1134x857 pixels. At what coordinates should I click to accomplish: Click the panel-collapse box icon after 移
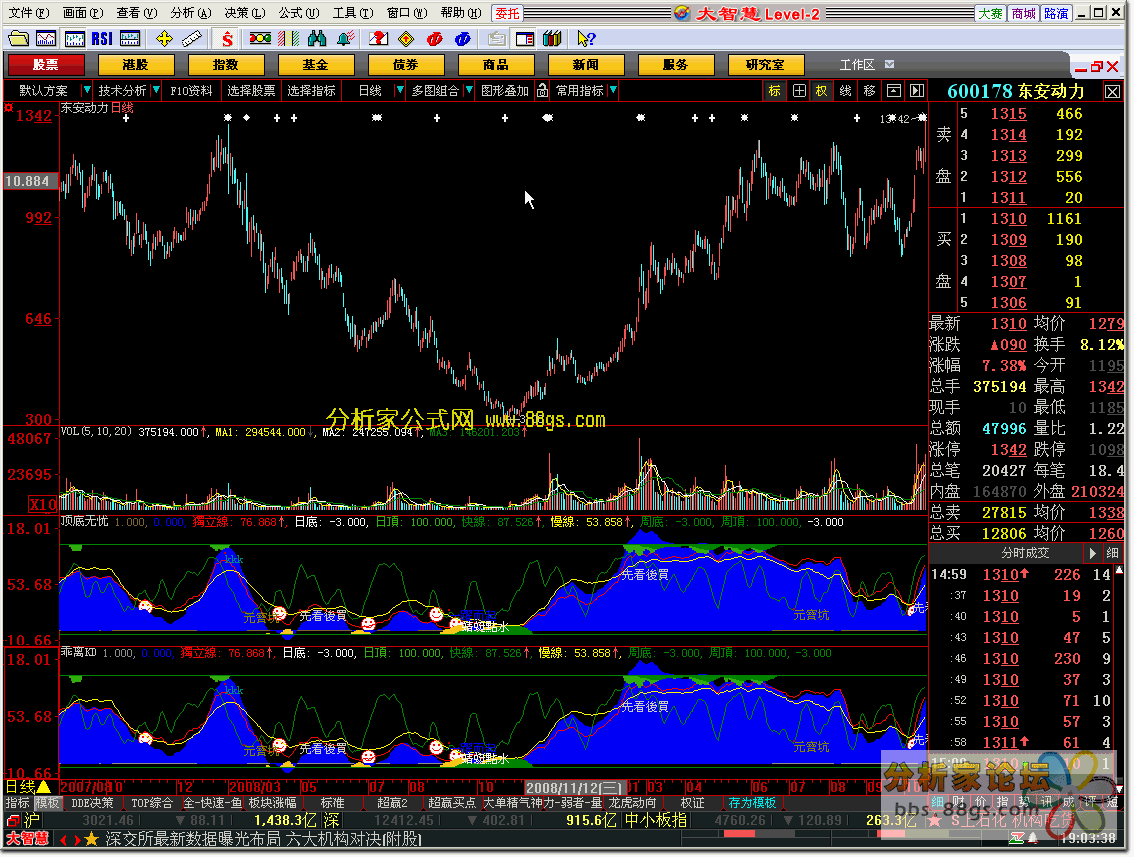894,90
